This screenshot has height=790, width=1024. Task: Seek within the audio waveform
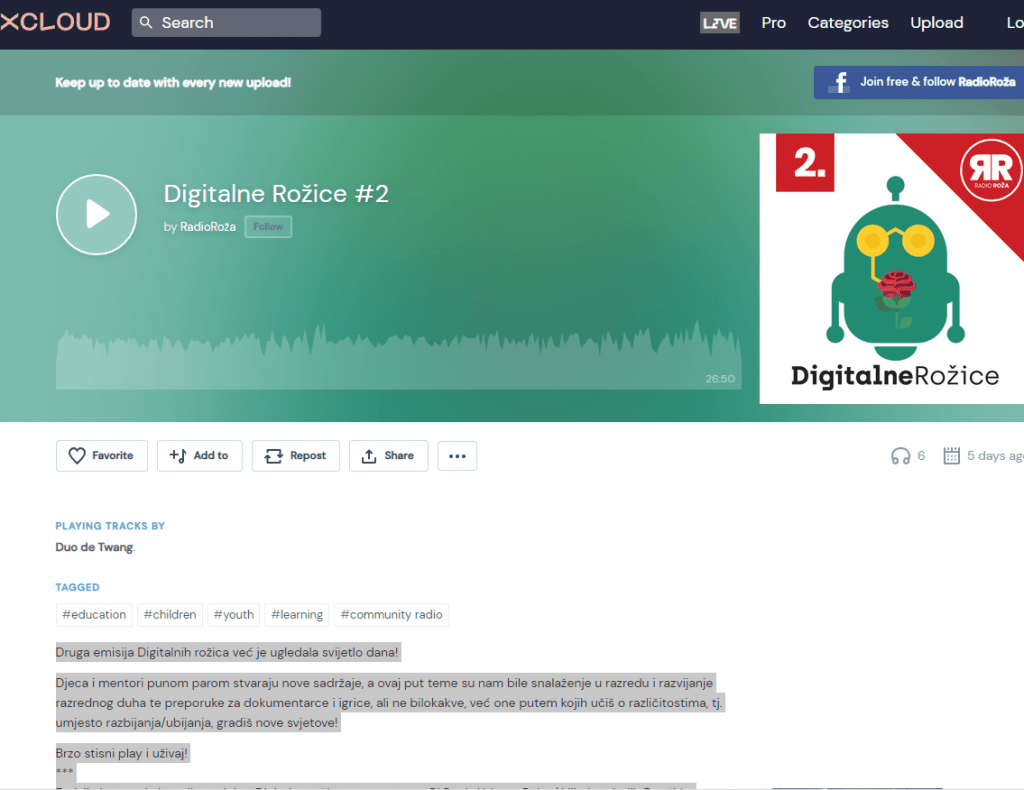[398, 358]
